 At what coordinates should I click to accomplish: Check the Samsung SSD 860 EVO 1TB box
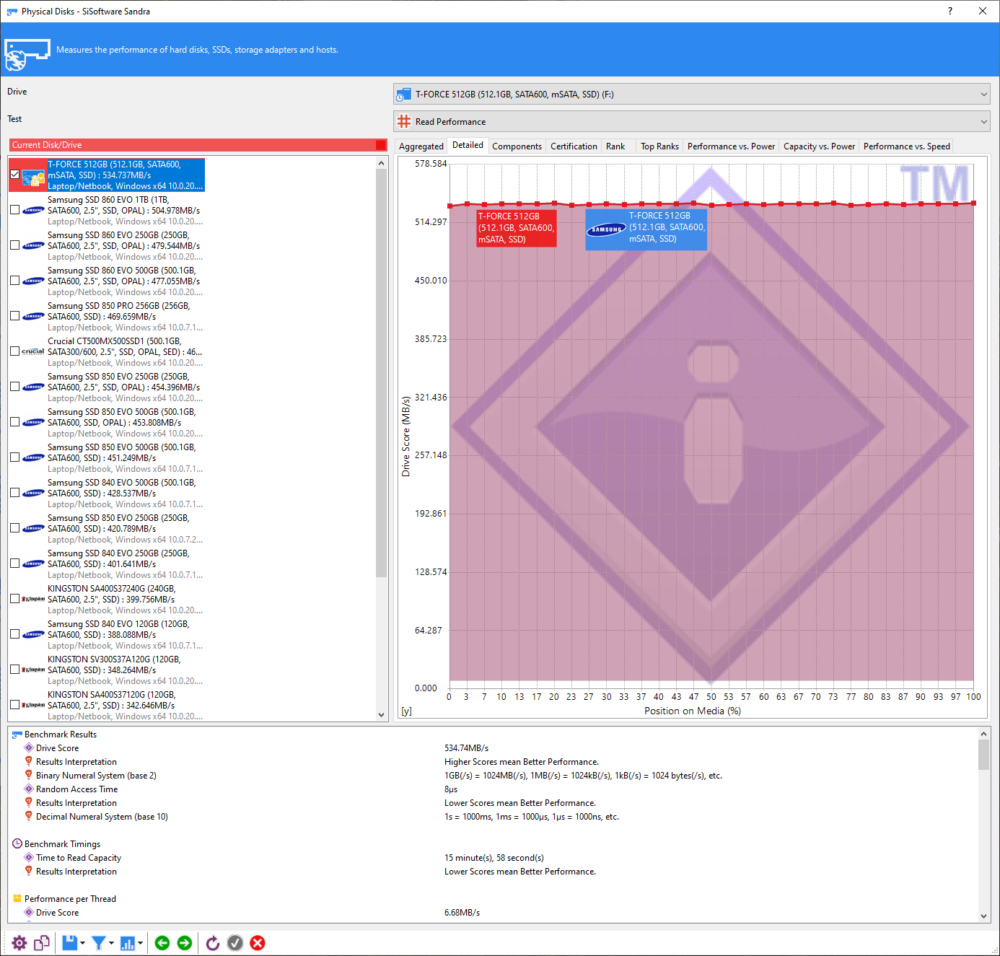pyautogui.click(x=15, y=210)
